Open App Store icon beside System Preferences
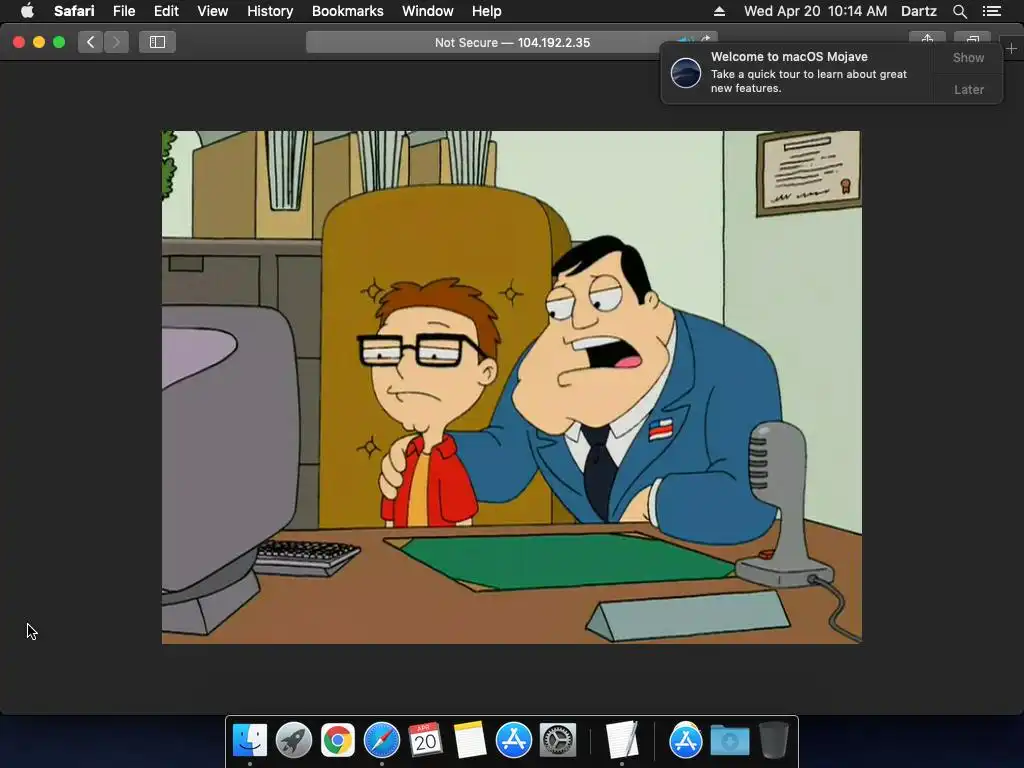The image size is (1024, 768). pos(513,740)
